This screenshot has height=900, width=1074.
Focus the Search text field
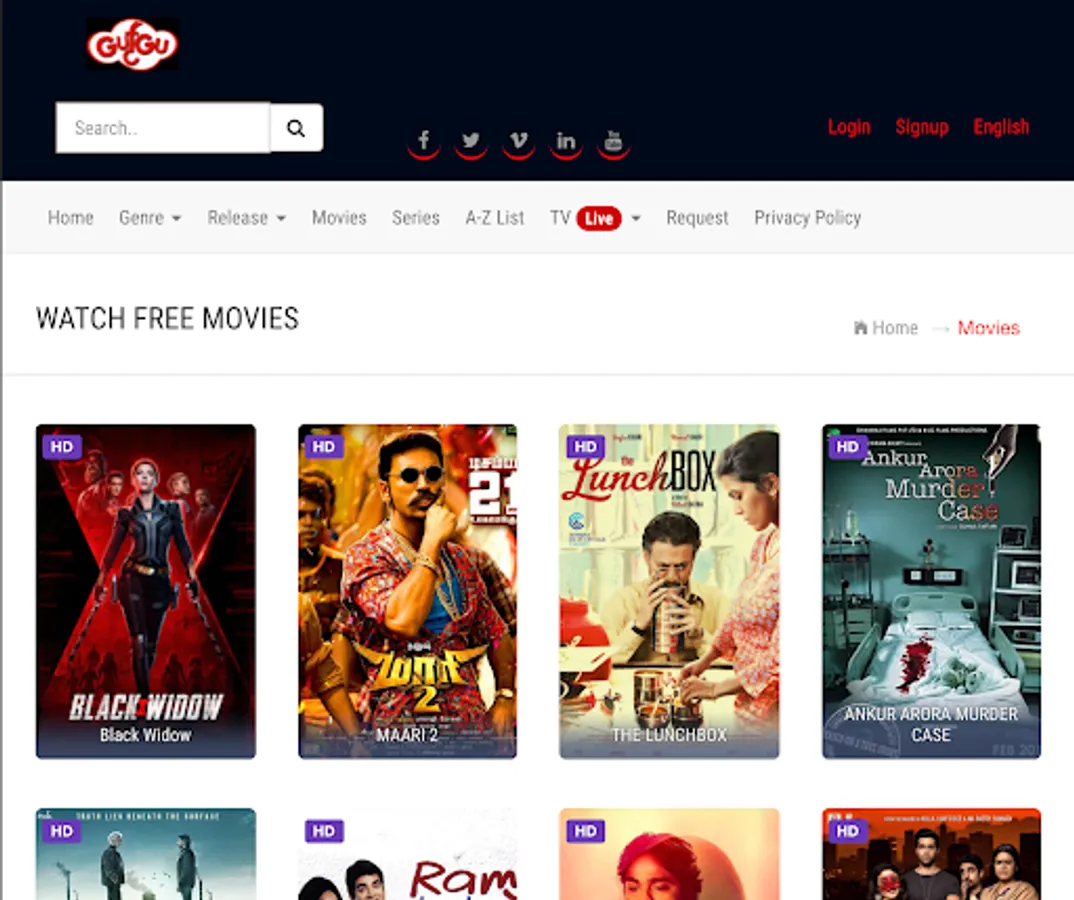(x=163, y=128)
